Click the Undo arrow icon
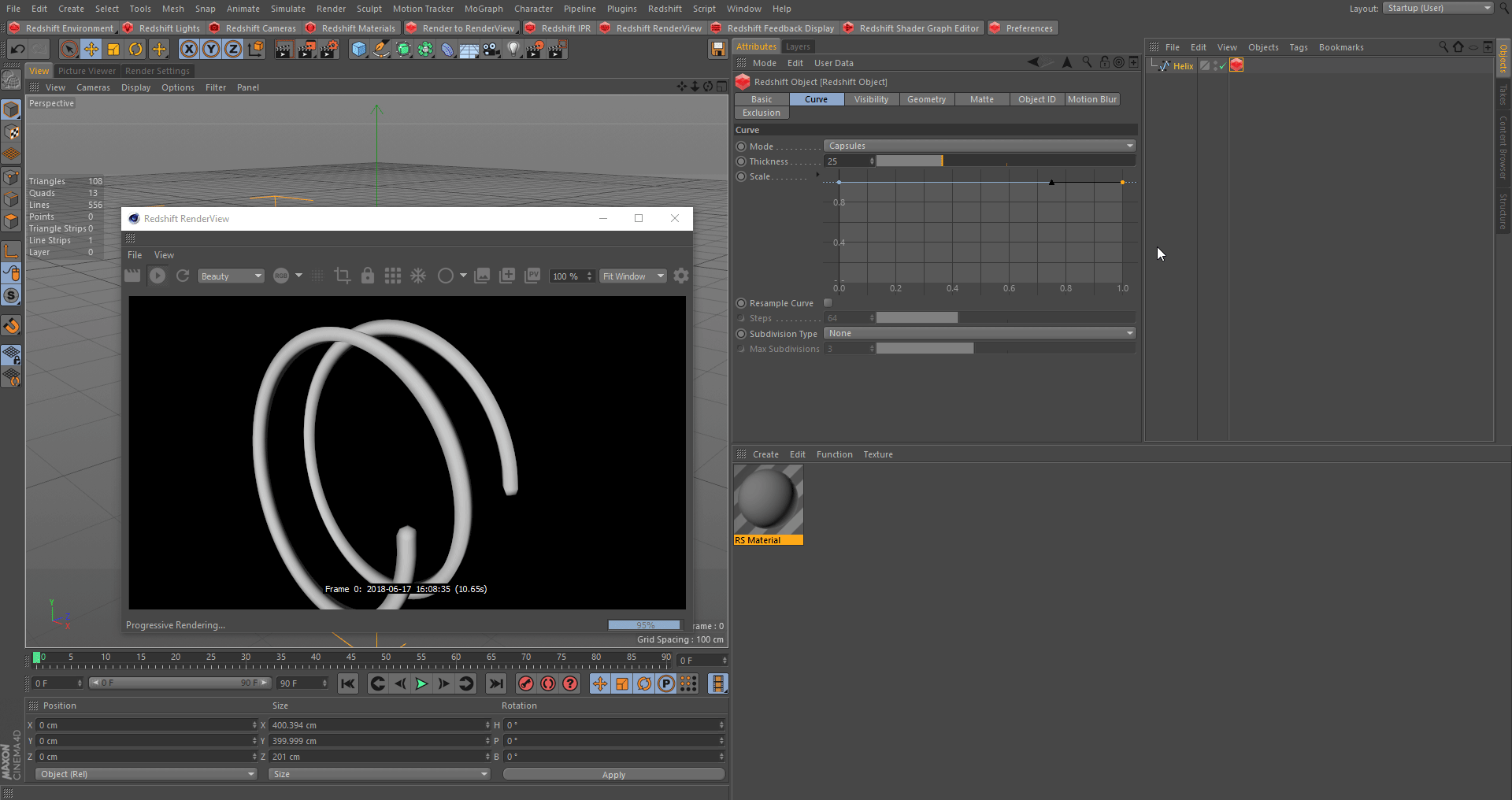Viewport: 1512px width, 800px height. coord(17,50)
